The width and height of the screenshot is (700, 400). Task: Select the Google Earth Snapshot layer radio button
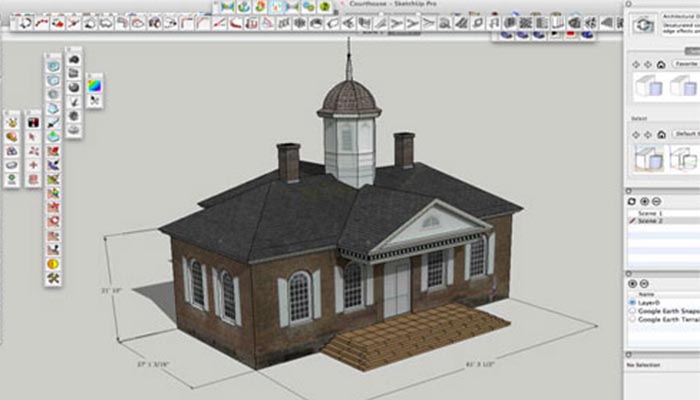632,311
